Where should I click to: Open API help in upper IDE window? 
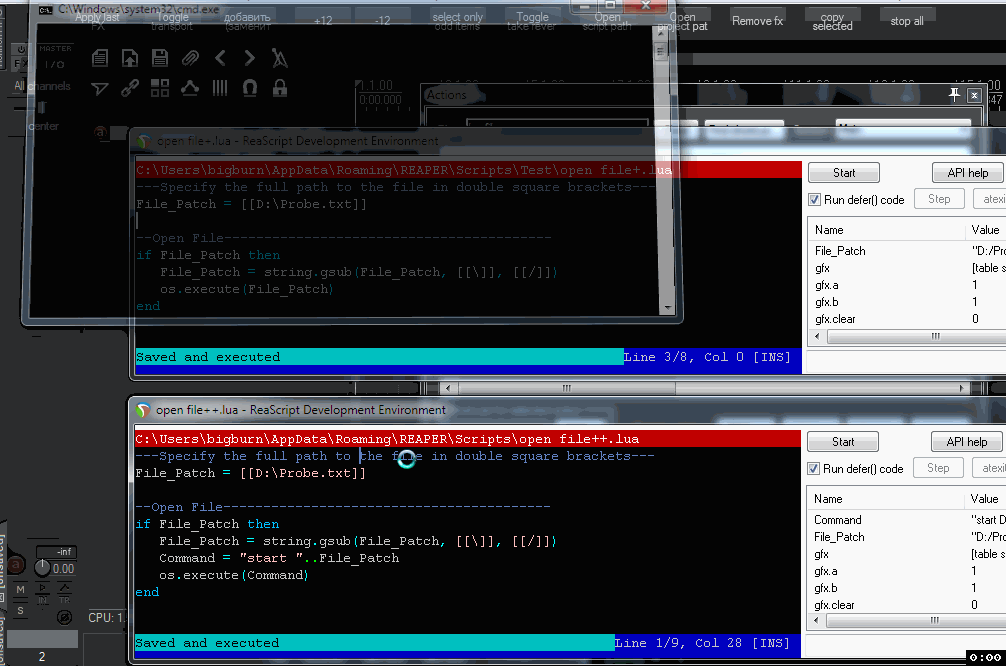pos(968,173)
